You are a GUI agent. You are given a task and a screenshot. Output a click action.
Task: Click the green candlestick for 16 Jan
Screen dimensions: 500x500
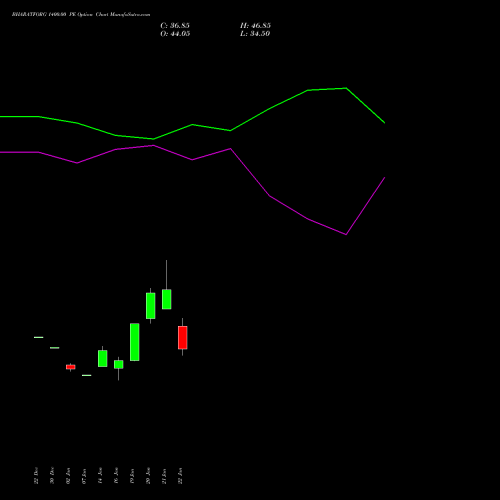coord(119,364)
